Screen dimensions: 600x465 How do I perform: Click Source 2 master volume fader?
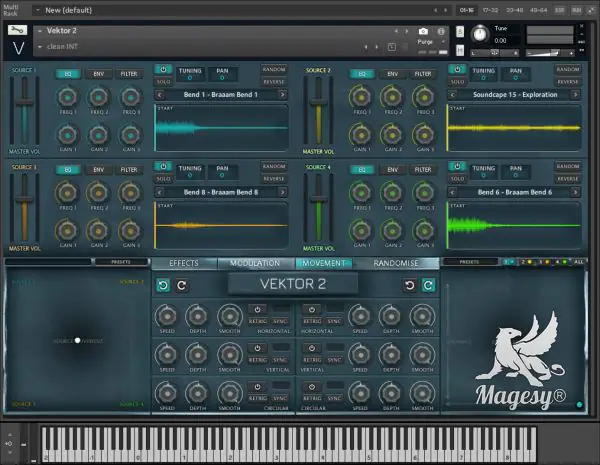point(318,103)
